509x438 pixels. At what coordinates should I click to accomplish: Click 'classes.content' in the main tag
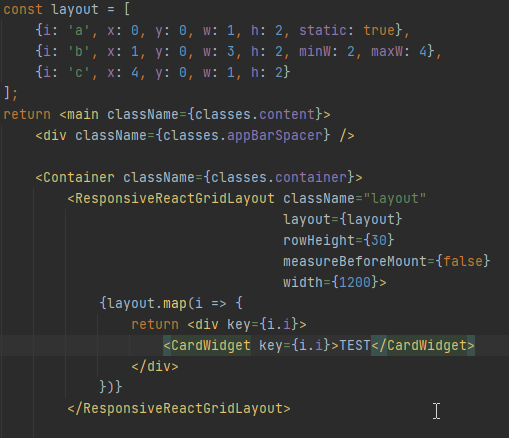255,114
